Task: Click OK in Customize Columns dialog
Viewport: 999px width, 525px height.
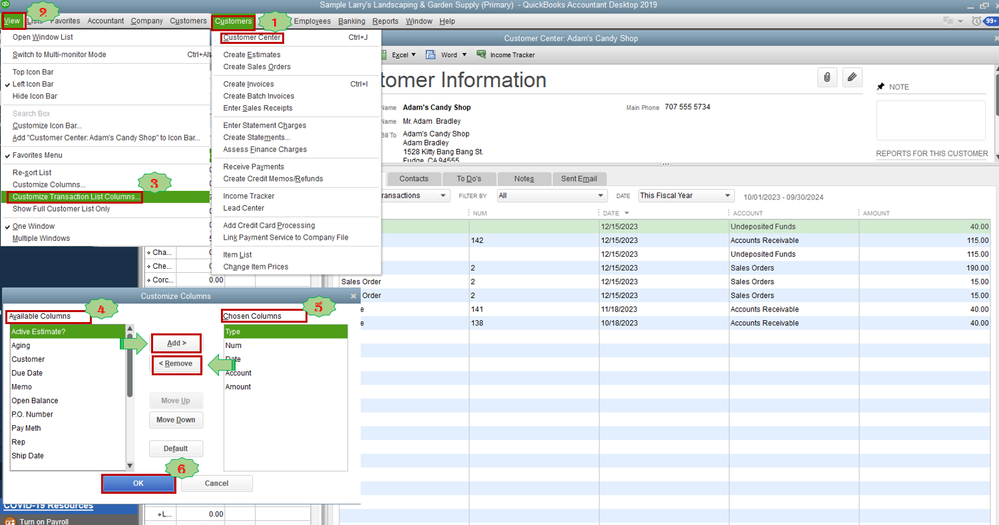Action: [139, 483]
